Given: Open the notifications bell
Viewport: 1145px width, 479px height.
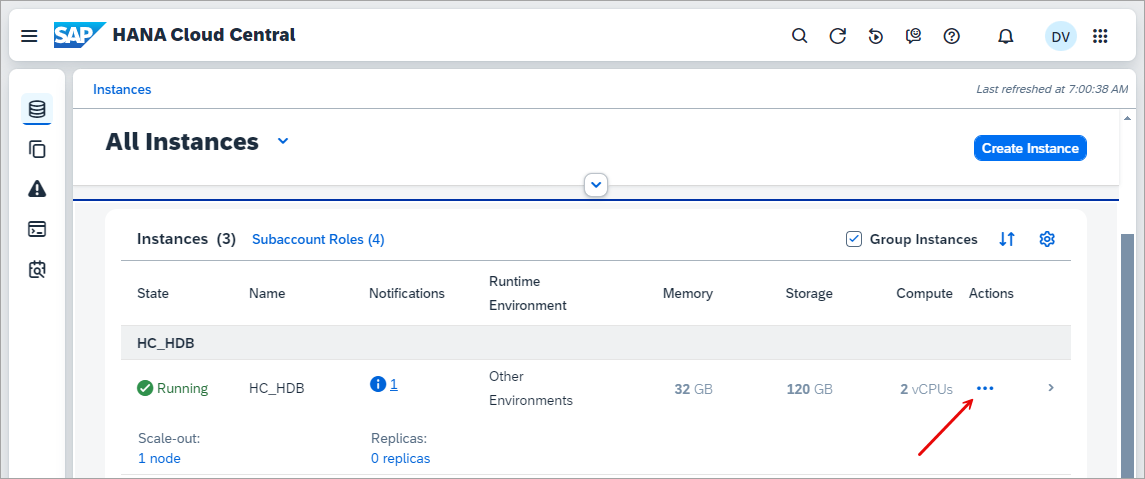Looking at the screenshot, I should point(1006,36).
